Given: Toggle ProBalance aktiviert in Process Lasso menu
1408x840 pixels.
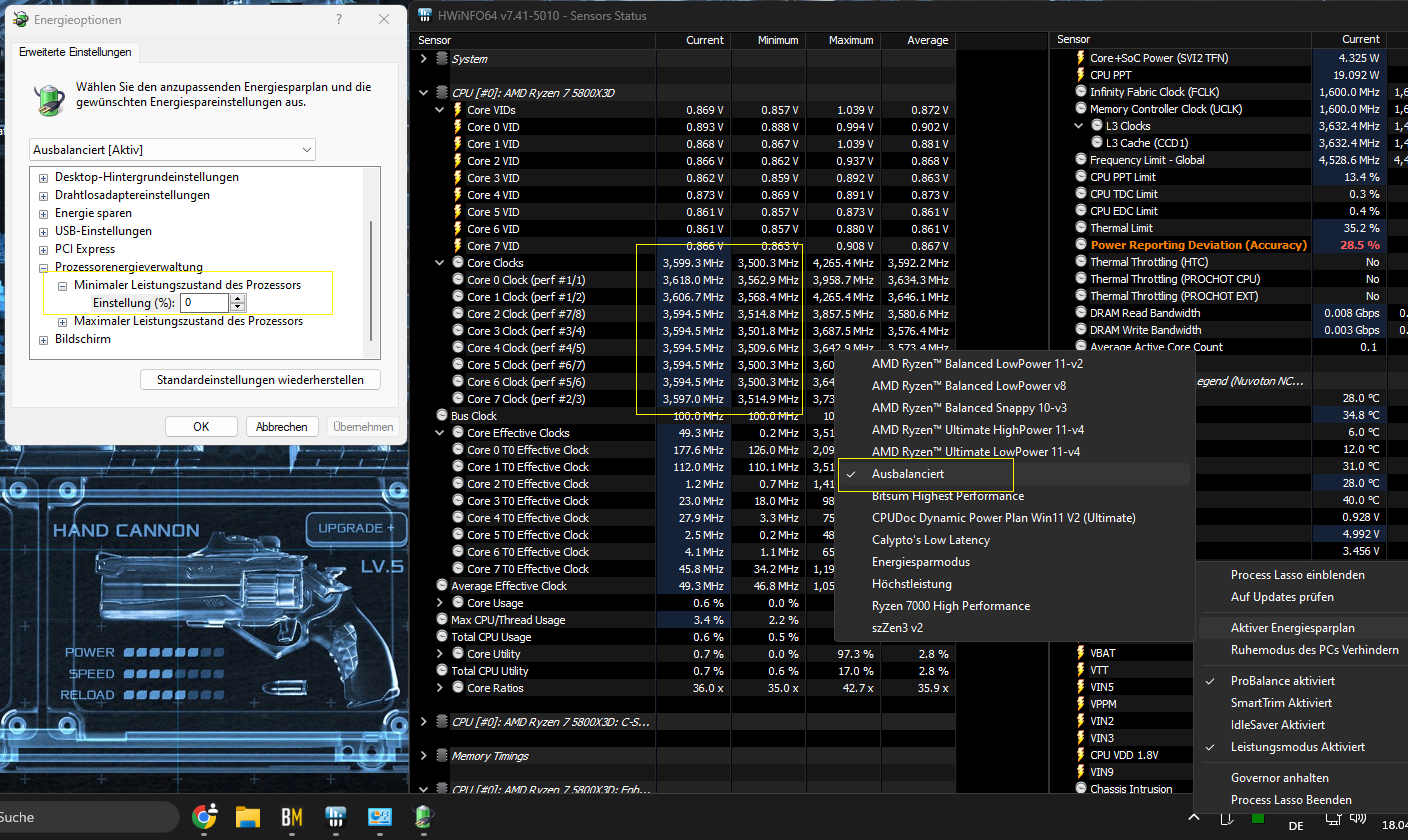Looking at the screenshot, I should click(x=1301, y=681).
